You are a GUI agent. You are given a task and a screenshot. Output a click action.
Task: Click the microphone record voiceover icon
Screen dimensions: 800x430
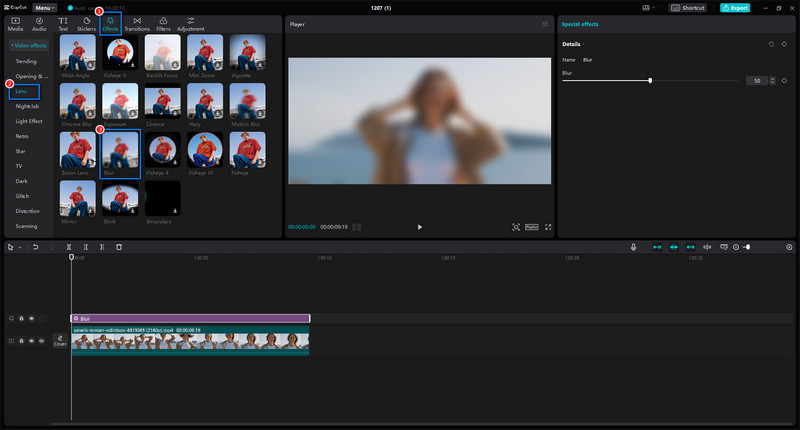point(633,246)
